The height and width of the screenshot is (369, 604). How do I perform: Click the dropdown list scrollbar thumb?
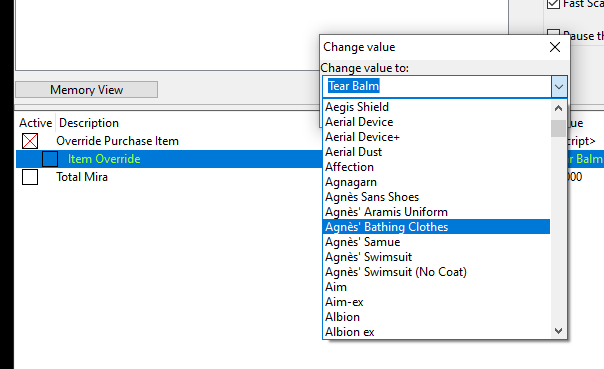tap(558, 128)
